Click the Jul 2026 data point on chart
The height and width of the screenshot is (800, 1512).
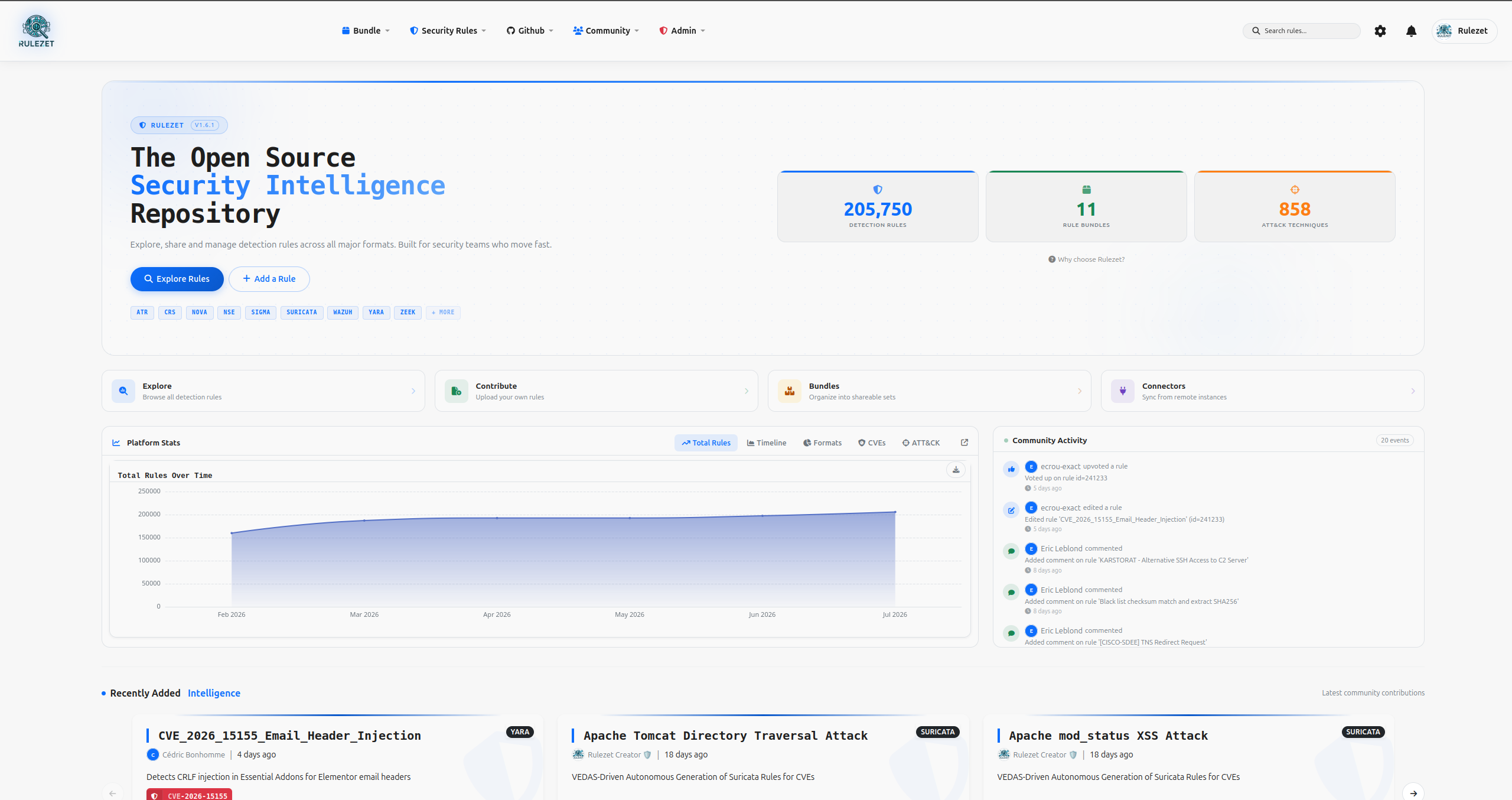click(x=895, y=512)
